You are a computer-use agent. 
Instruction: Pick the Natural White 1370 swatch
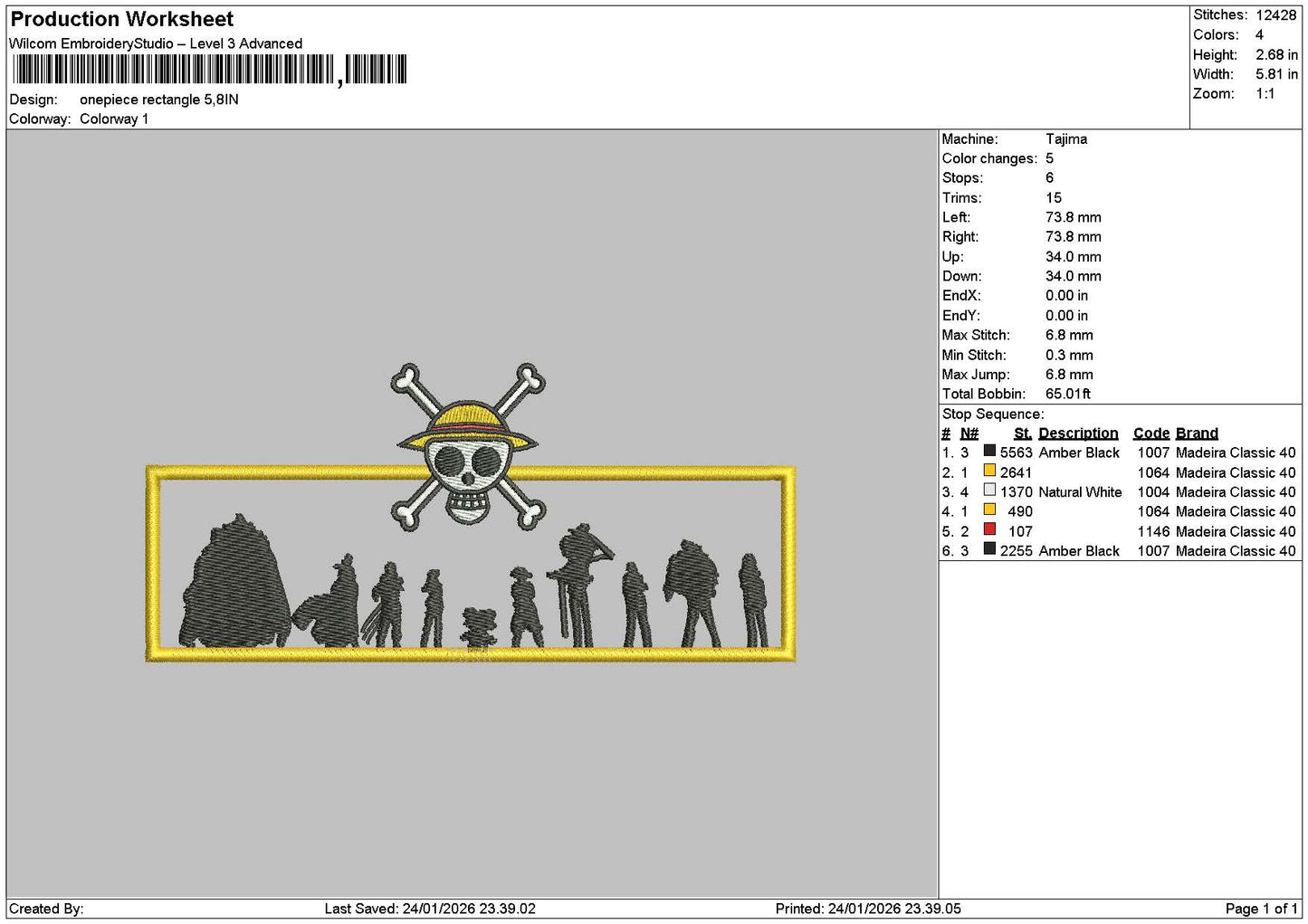[x=989, y=491]
